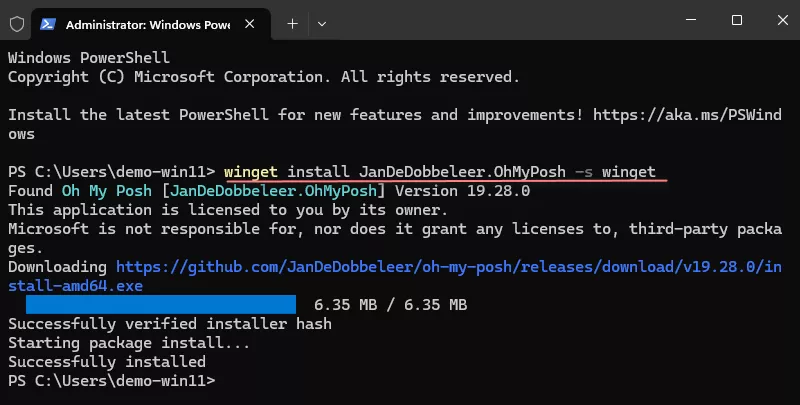Click '[JanDeDobbeleer.OhMyPosh]' package ID
Viewport: 800px width, 405px height.
[x=273, y=191]
